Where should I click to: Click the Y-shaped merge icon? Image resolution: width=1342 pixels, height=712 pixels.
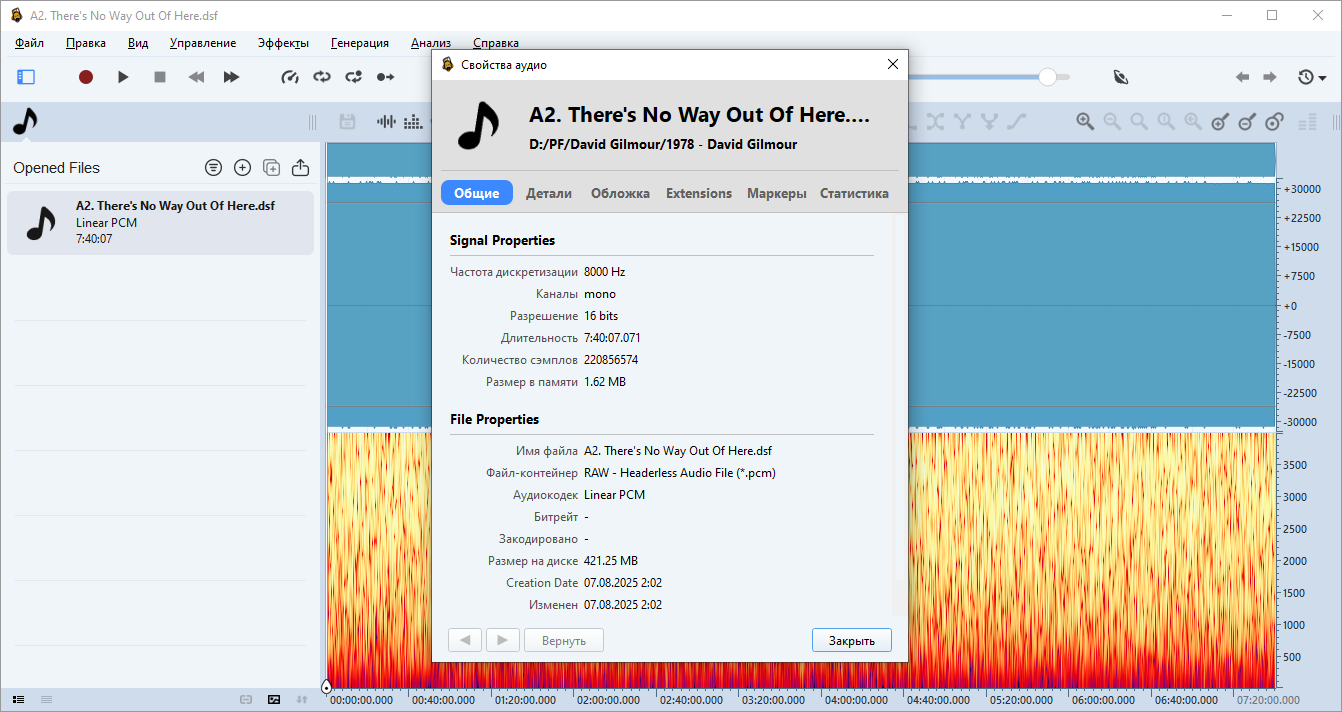point(962,122)
